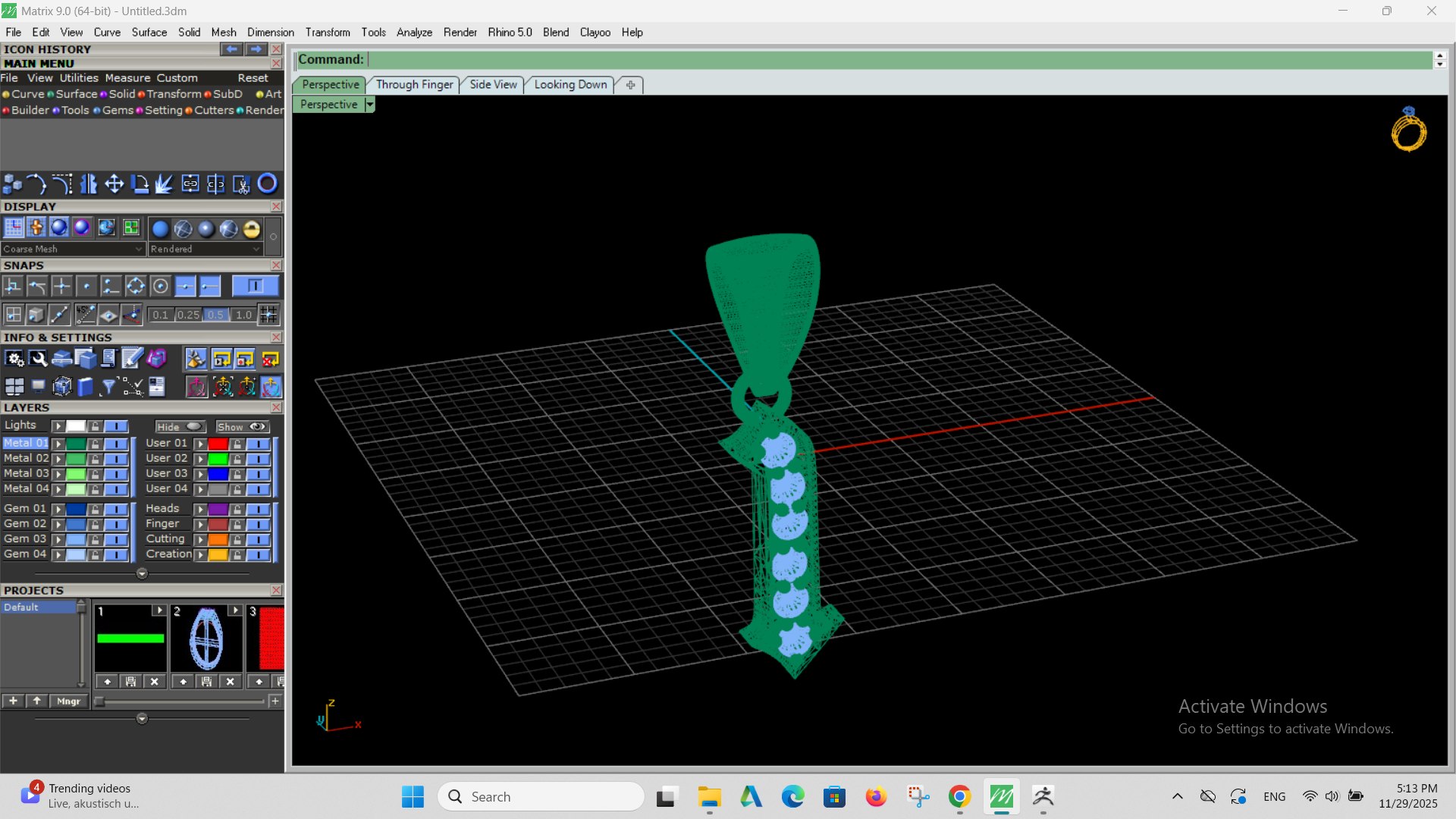Click the four-pane viewport layout icon
This screenshot has width=1456, height=819.
tap(14, 388)
